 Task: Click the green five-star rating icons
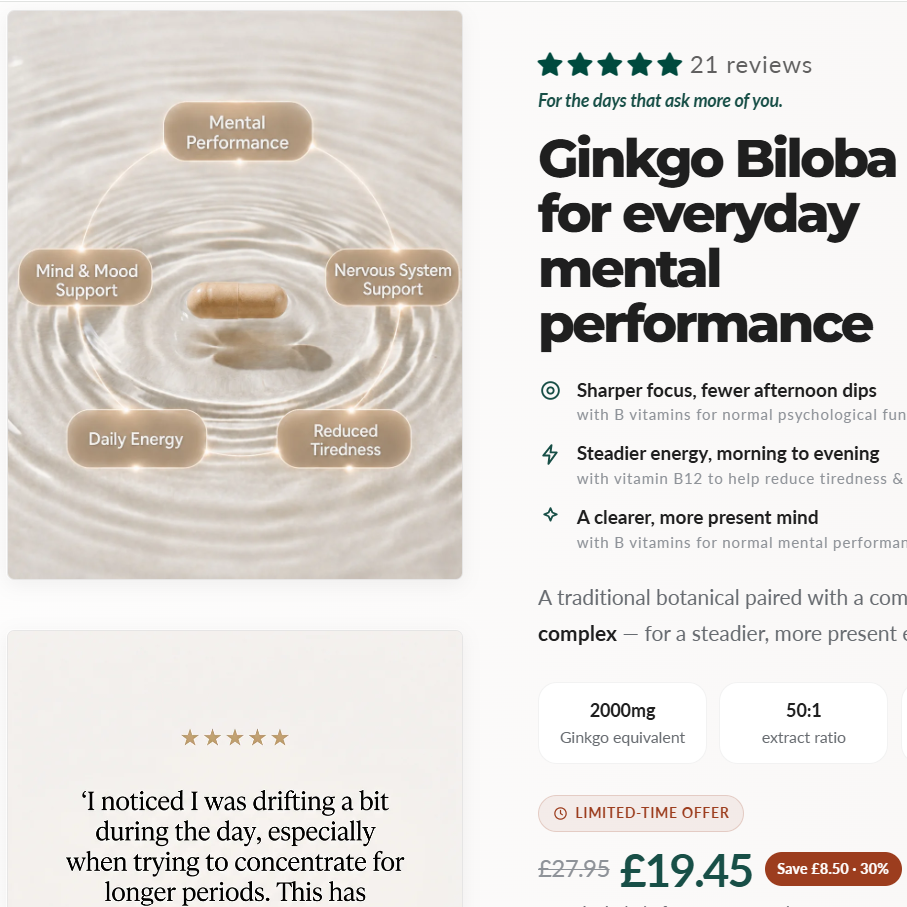(x=610, y=65)
